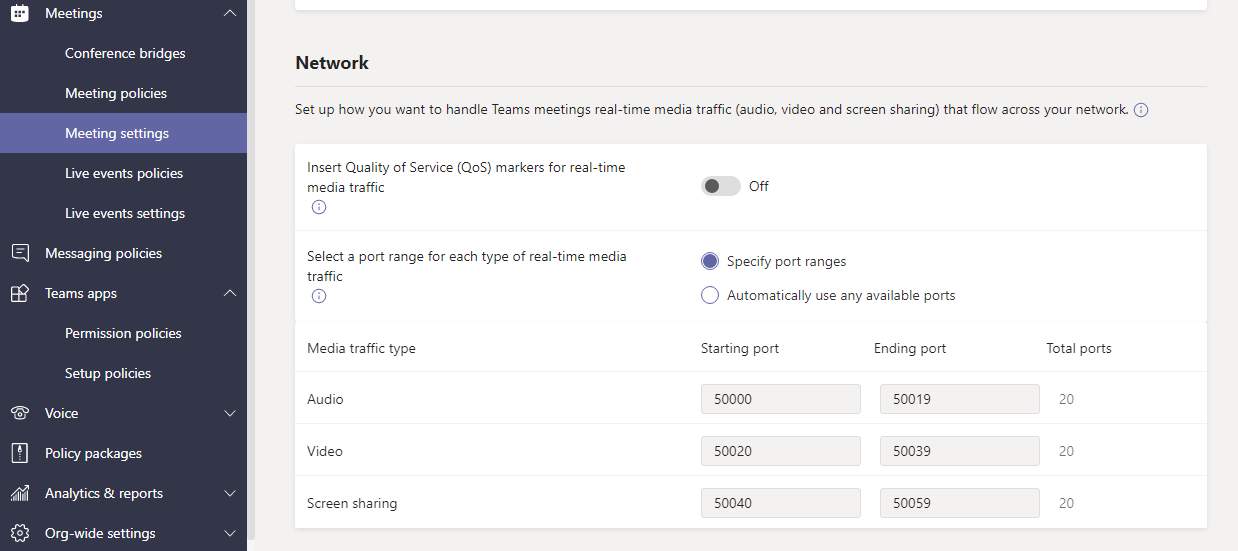Click the Audio starting port field
This screenshot has width=1238, height=551.
tap(780, 399)
